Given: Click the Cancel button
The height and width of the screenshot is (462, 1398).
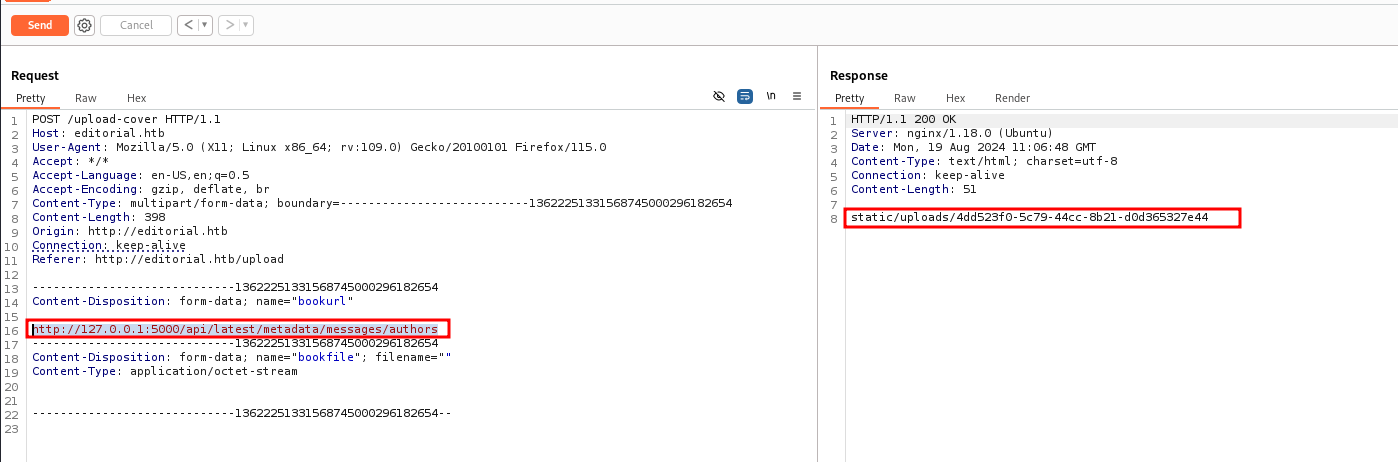Looking at the screenshot, I should tap(136, 25).
